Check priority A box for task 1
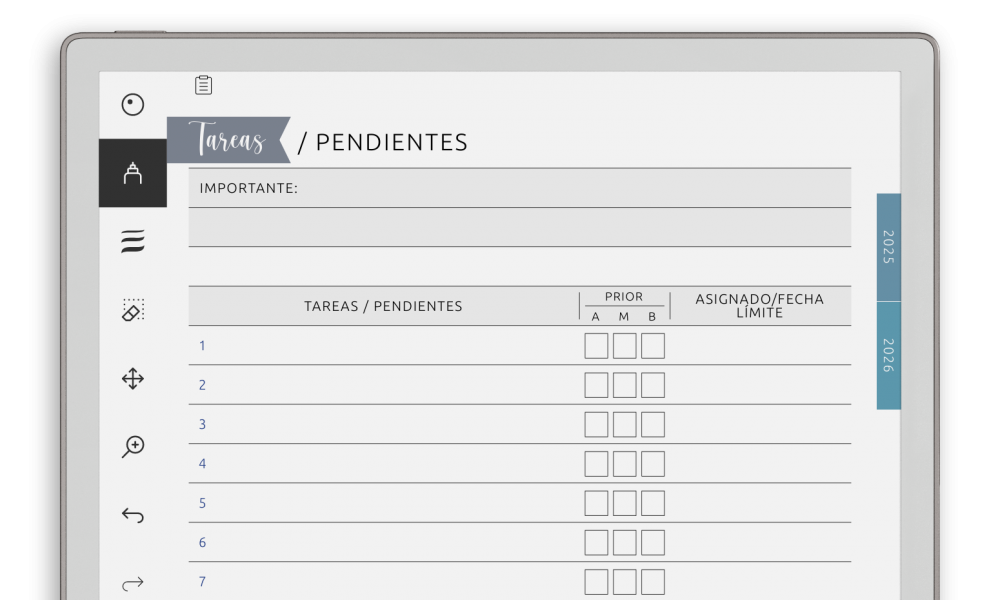The width and height of the screenshot is (1000, 600). point(596,346)
